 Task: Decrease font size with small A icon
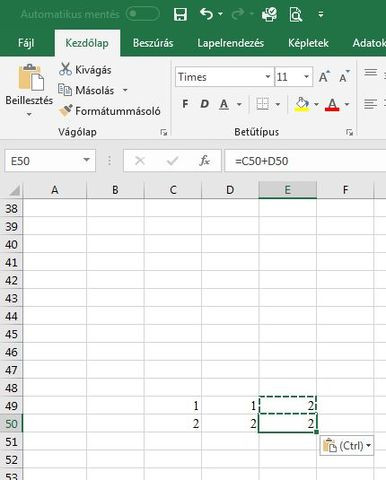point(344,77)
